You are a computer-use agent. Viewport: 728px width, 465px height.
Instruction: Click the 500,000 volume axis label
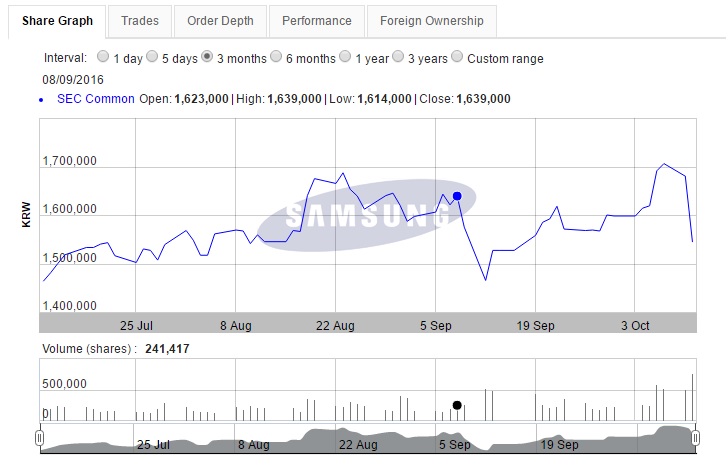click(x=65, y=384)
